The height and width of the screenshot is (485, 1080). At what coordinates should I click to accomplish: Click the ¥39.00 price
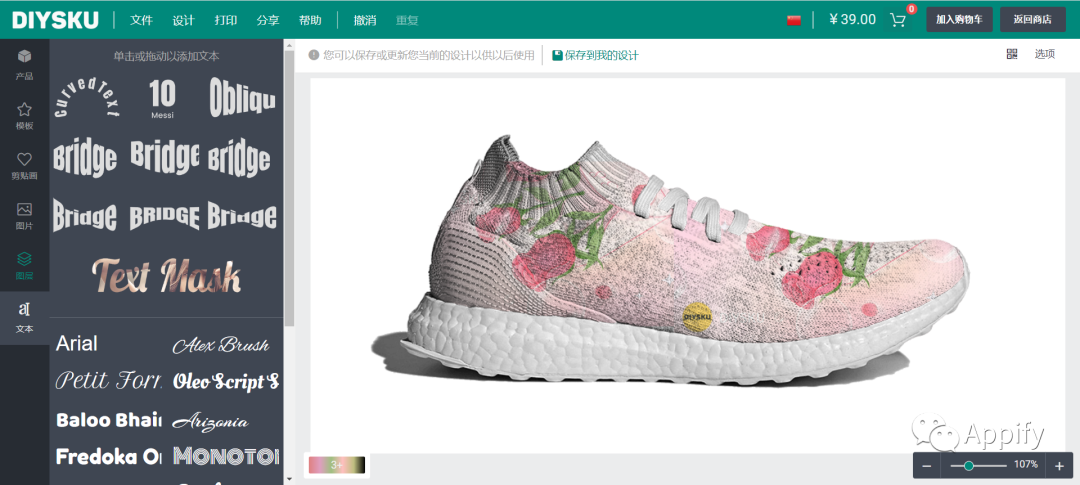853,19
